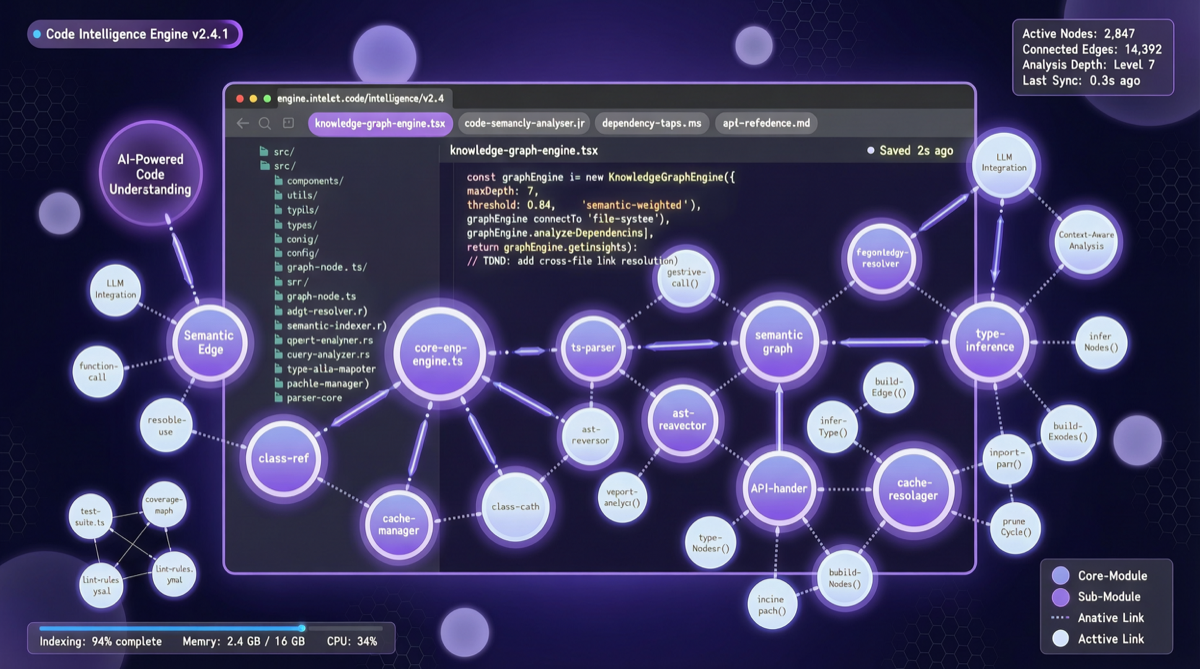Click the veport-anelycr() node
The image size is (1200, 669).
point(622,497)
